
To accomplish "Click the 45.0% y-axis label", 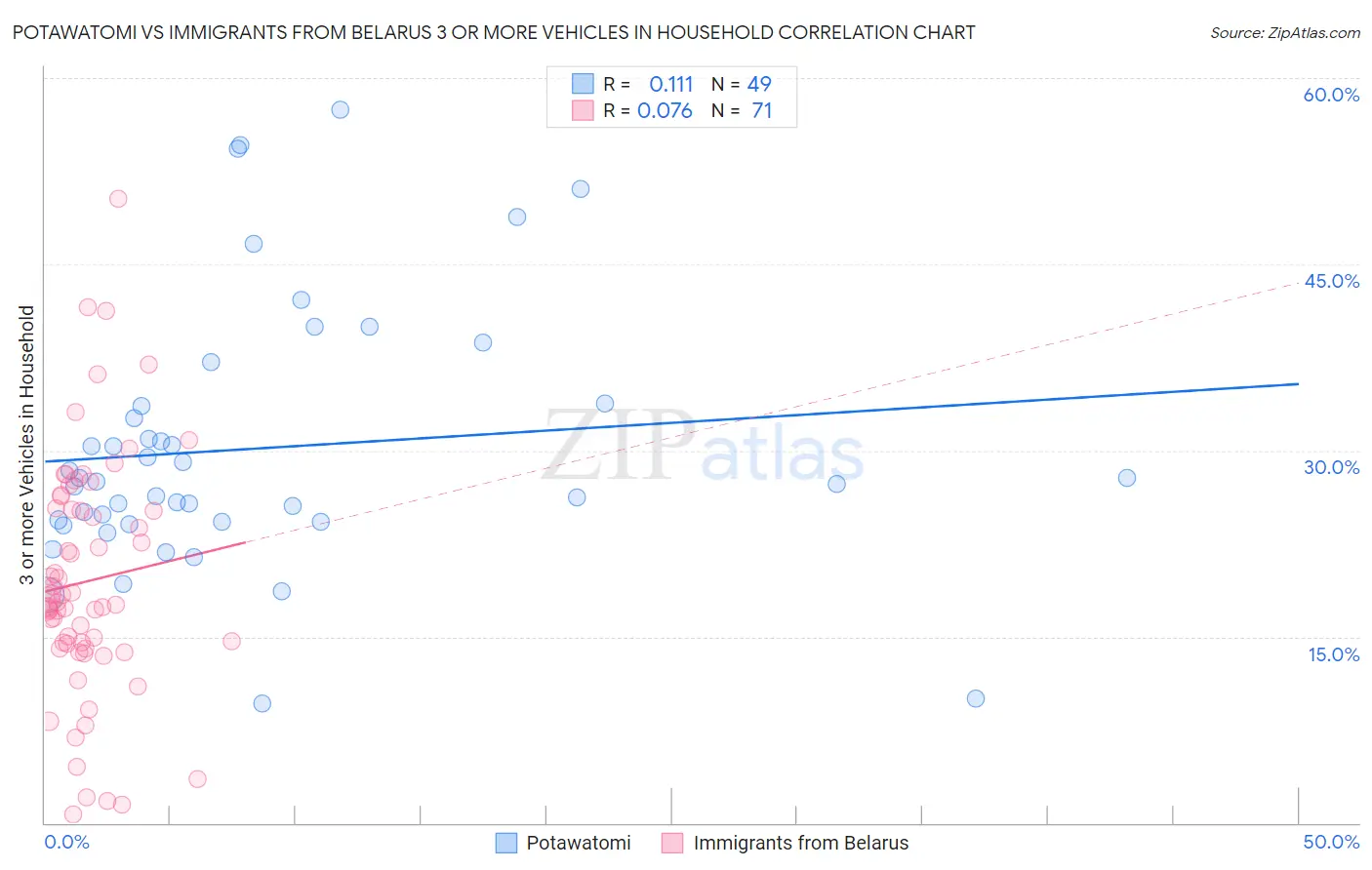I will click(1331, 281).
